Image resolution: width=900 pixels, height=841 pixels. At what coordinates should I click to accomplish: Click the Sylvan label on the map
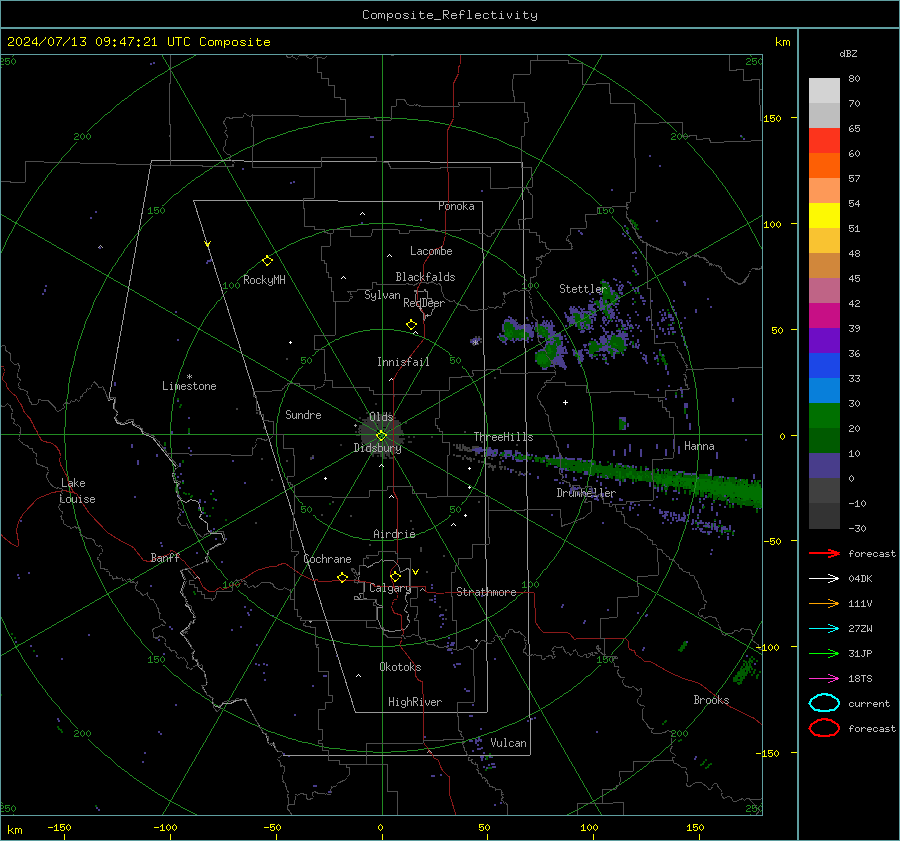(382, 295)
